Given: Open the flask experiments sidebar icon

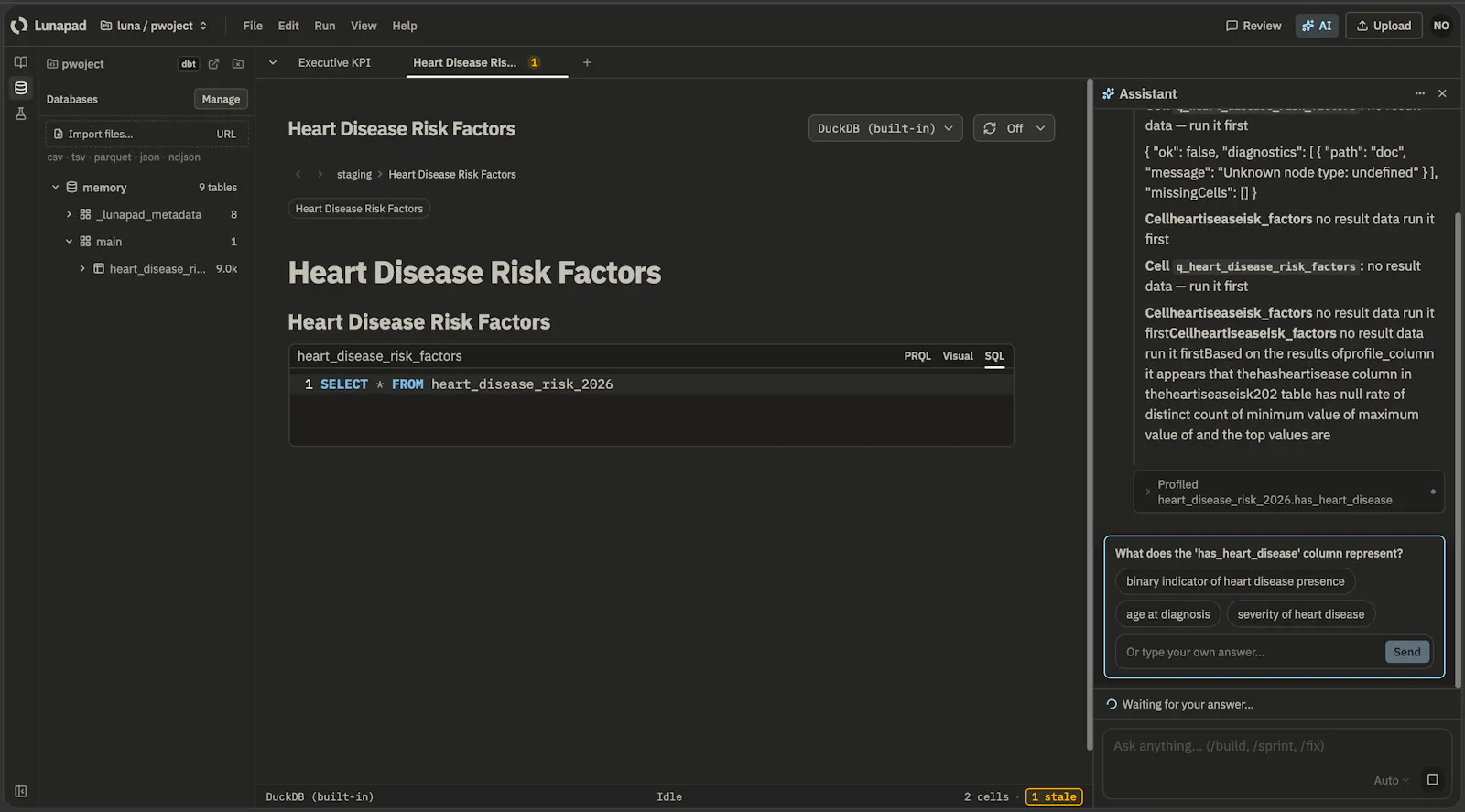Looking at the screenshot, I should point(20,114).
